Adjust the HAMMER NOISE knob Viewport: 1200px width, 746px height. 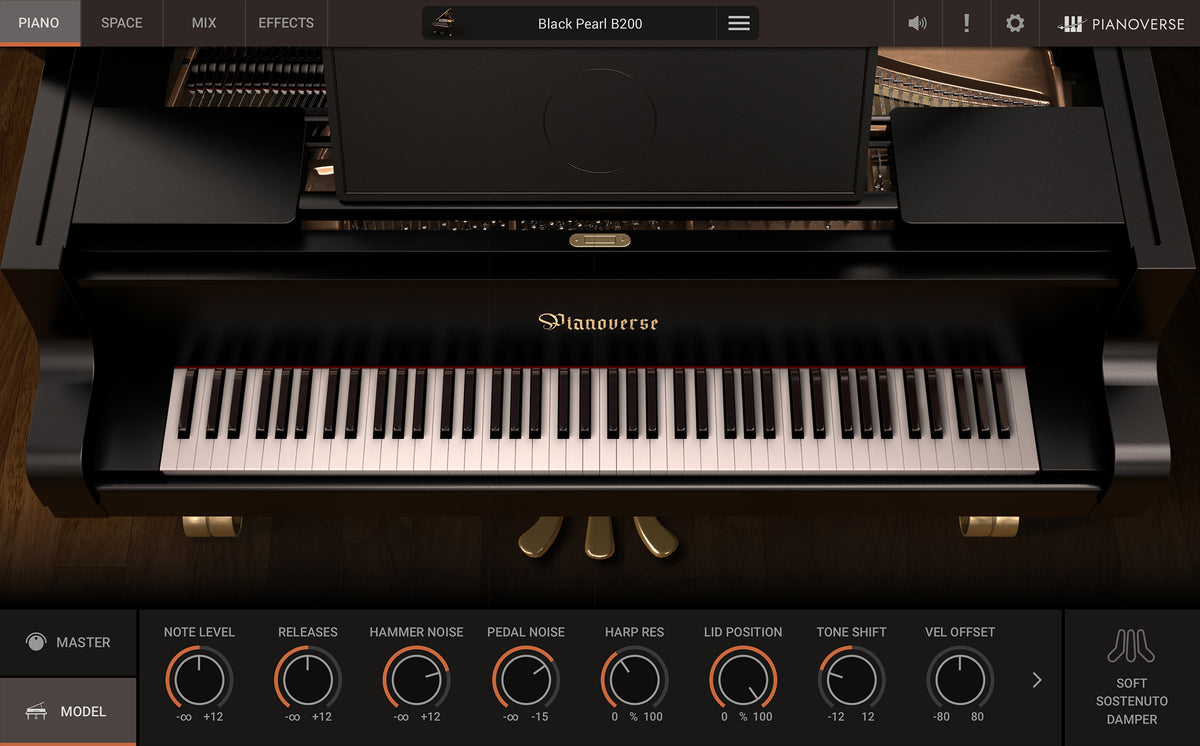(x=416, y=680)
